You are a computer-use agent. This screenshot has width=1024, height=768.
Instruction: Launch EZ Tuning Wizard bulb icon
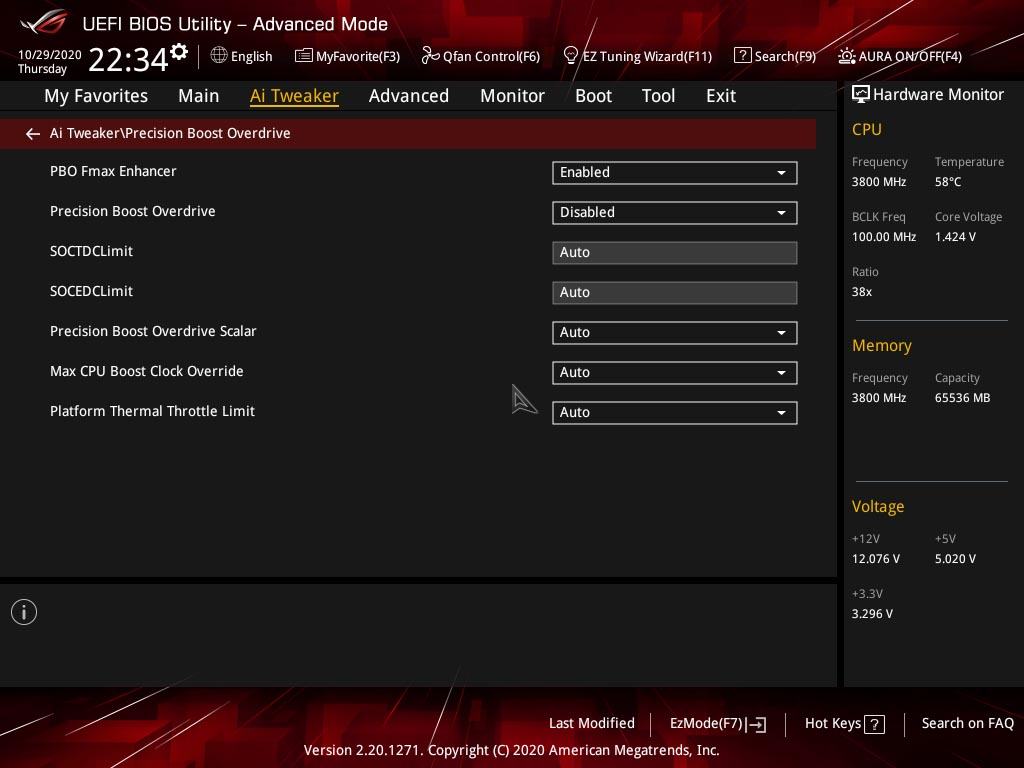[x=570, y=56]
